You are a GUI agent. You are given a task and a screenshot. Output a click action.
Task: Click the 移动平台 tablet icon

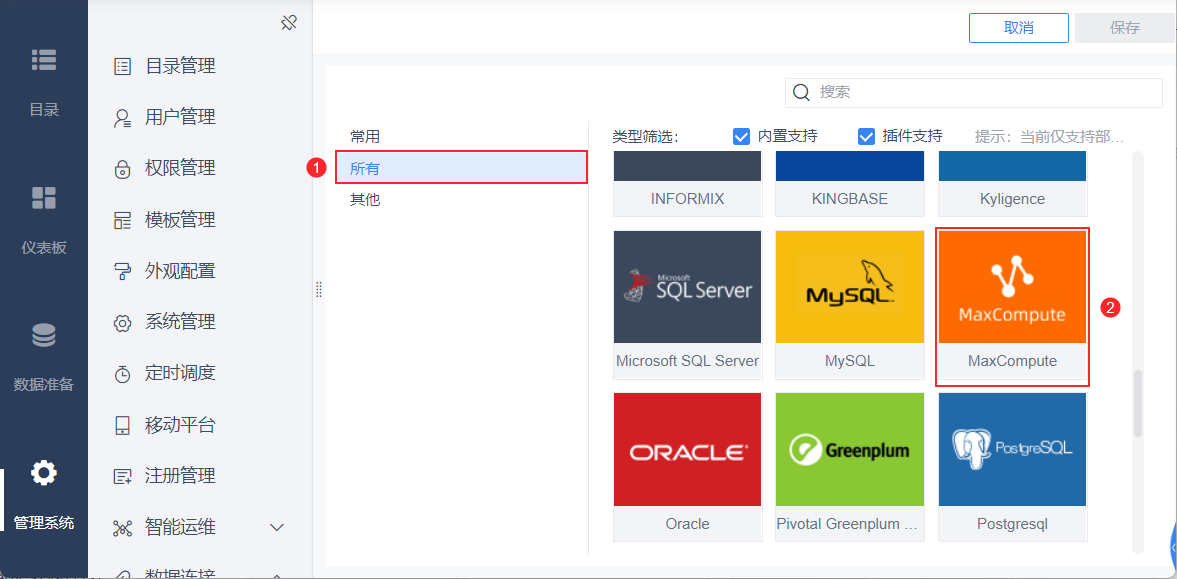(122, 425)
